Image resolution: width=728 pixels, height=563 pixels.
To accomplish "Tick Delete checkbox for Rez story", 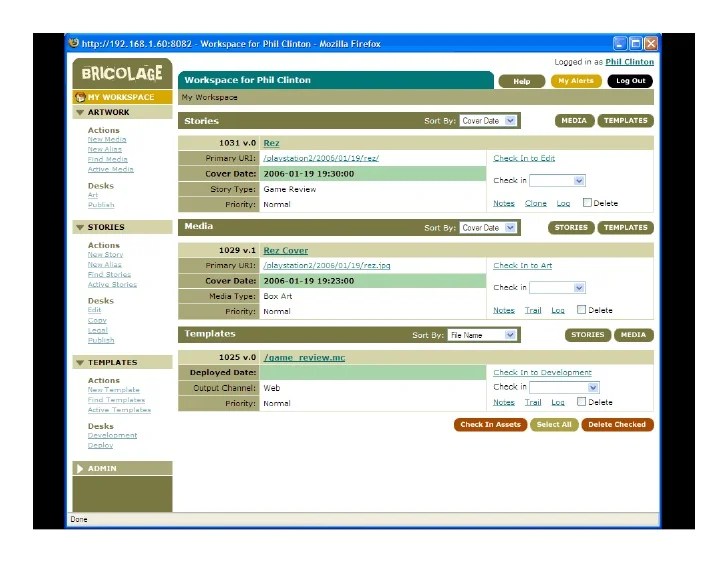I will coord(587,202).
